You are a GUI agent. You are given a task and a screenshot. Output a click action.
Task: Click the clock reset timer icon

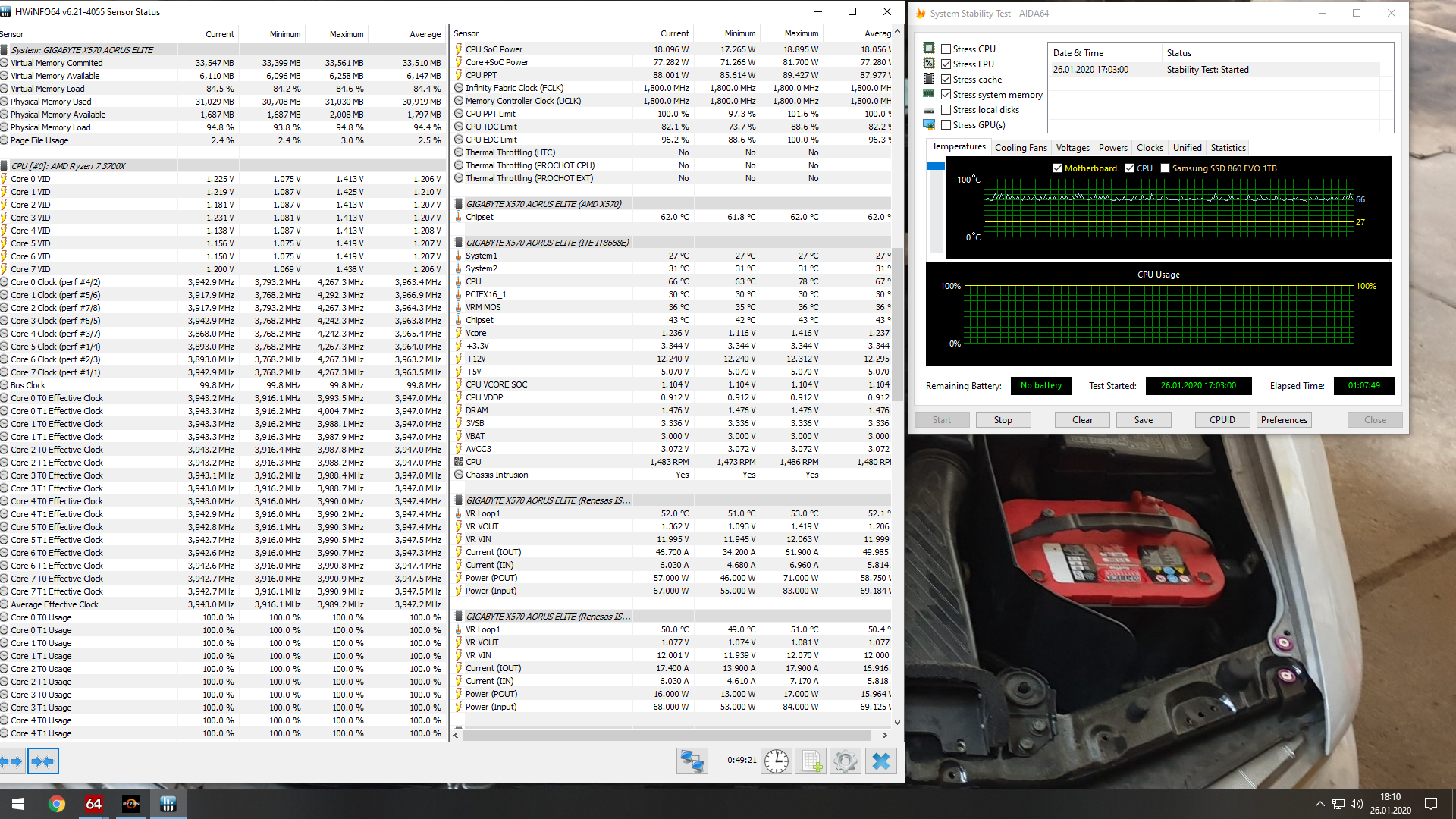click(x=777, y=761)
